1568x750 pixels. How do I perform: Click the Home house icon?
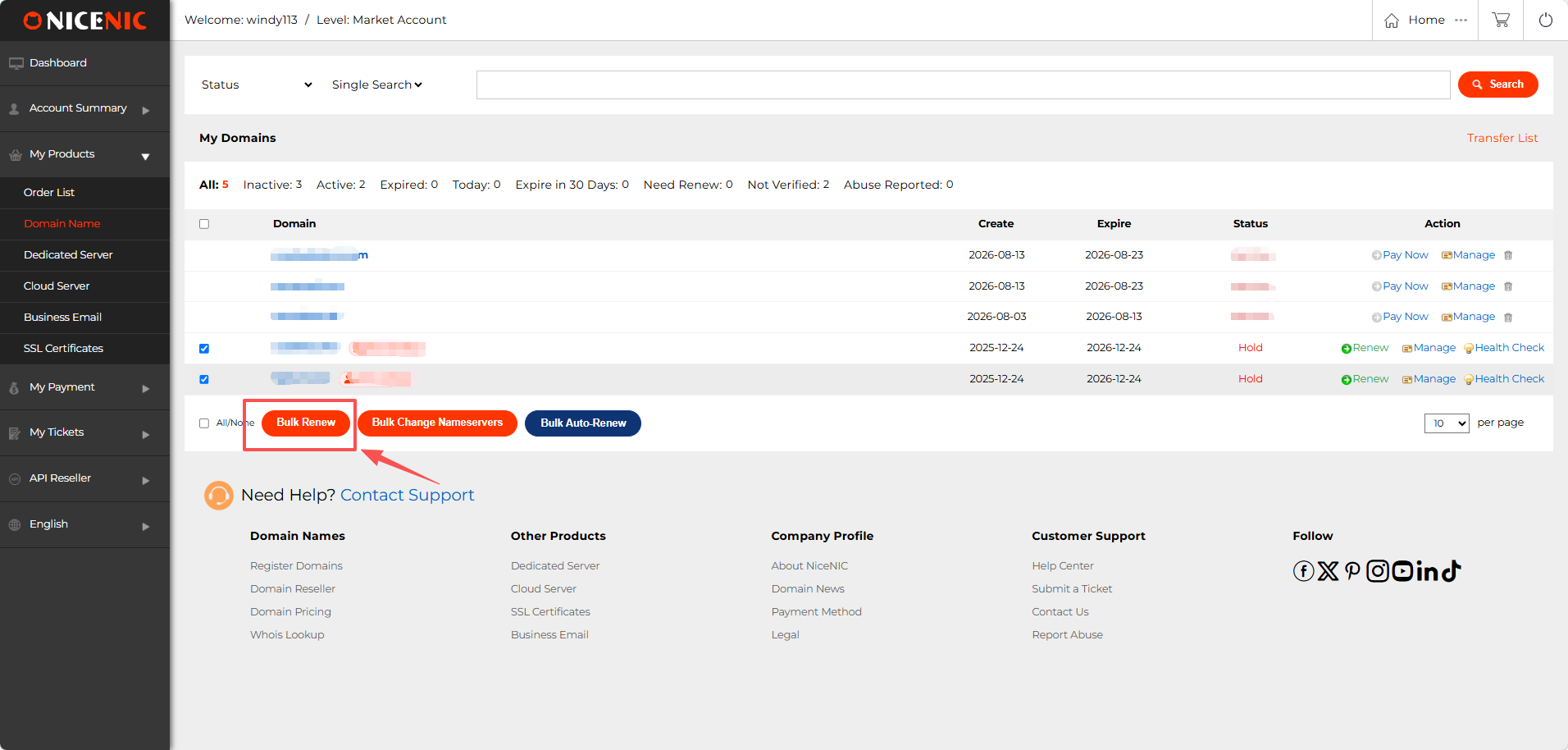[x=1392, y=21]
